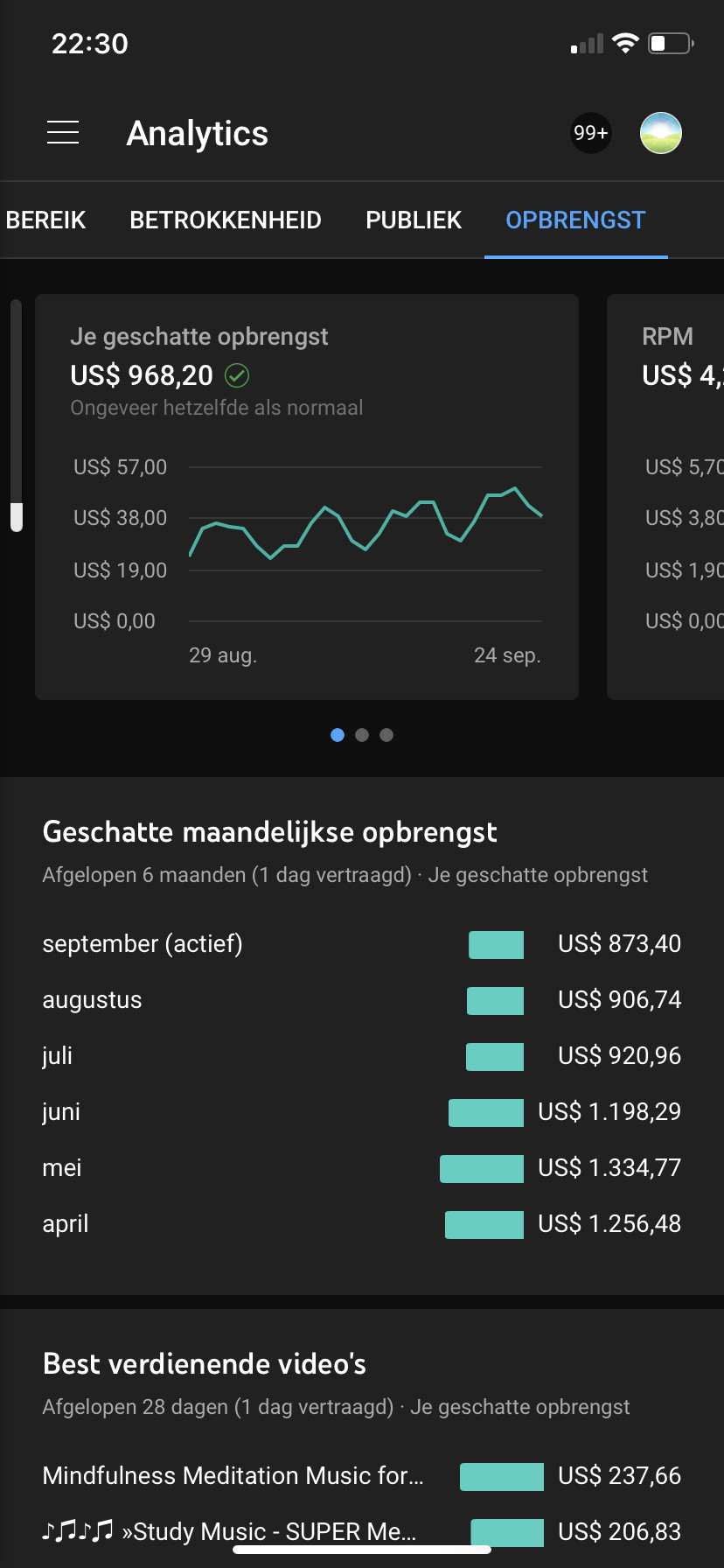Open the Mindfulness Meditation Music video row
This screenshot has height=1568, width=724.
[x=233, y=1476]
